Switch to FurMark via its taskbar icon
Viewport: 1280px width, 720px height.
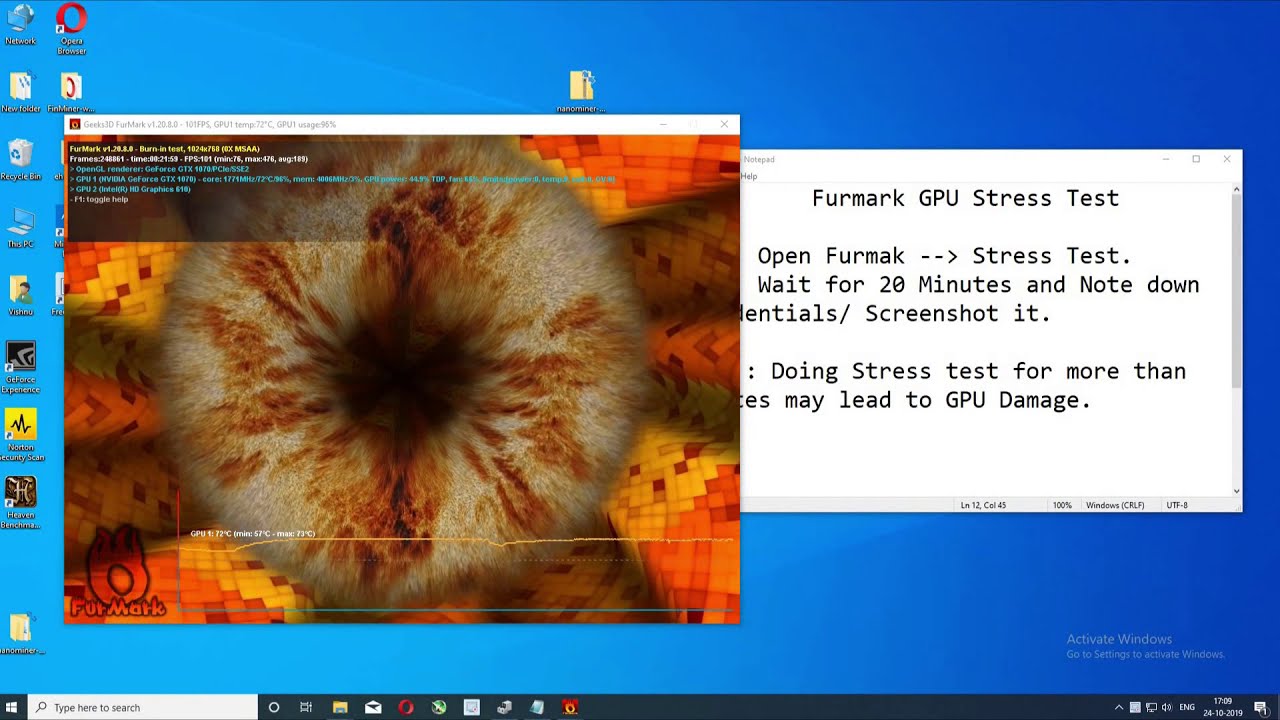click(570, 707)
